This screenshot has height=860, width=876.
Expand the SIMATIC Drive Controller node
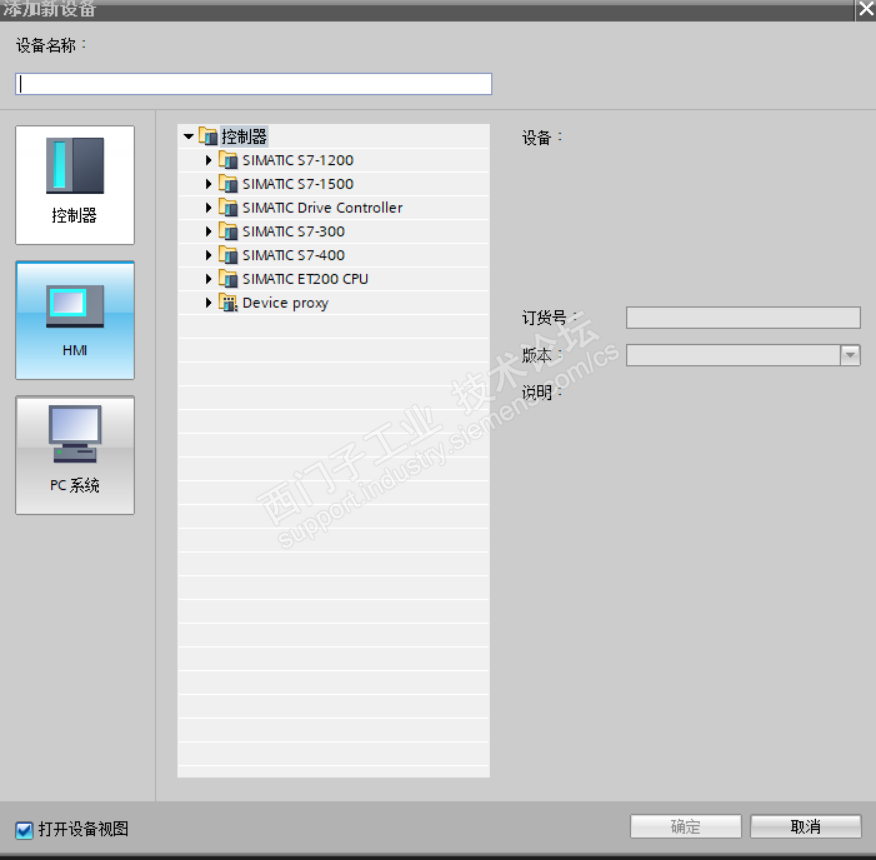tap(208, 208)
